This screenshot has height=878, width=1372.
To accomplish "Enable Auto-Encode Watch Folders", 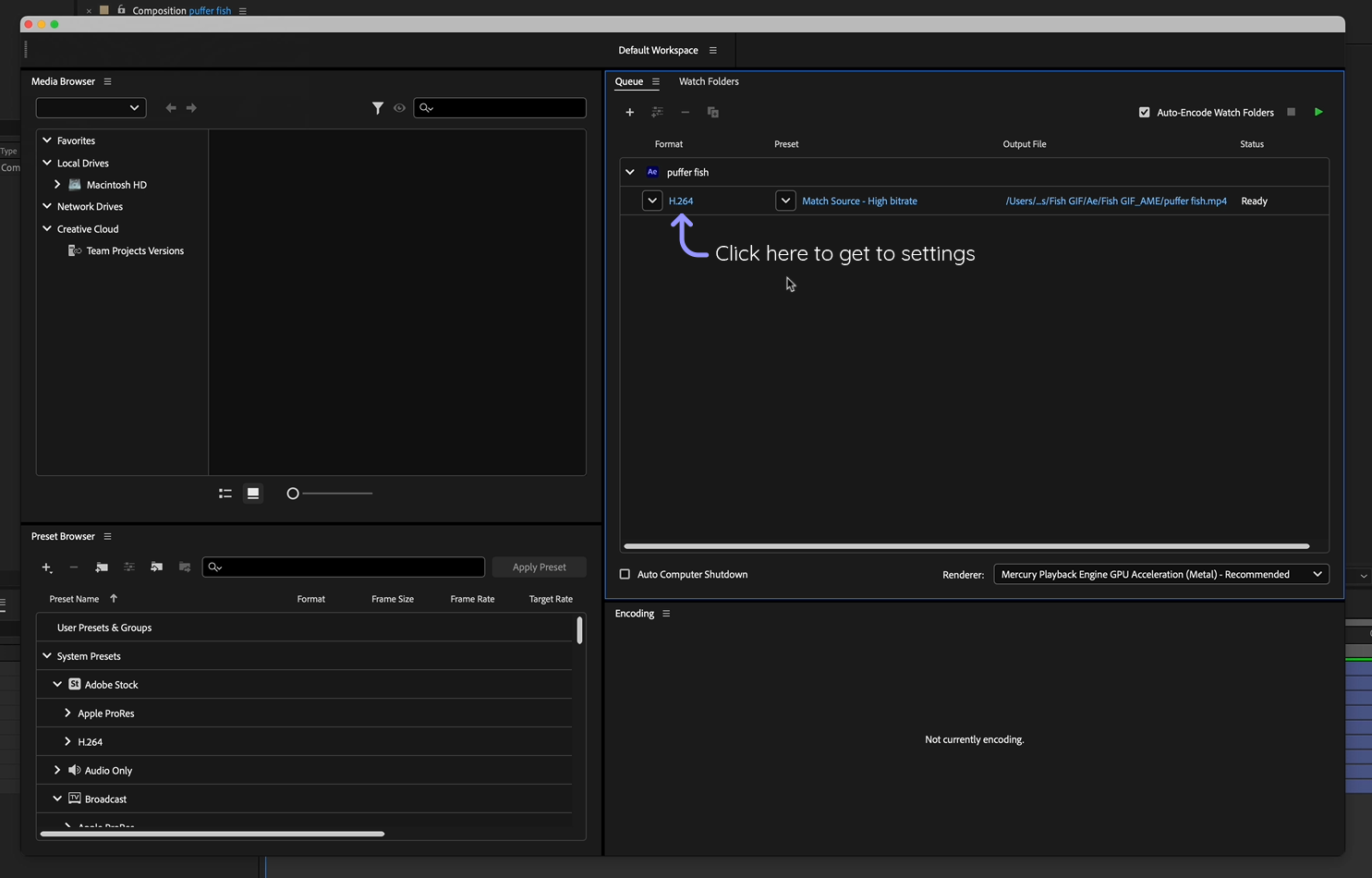I will pos(1144,112).
